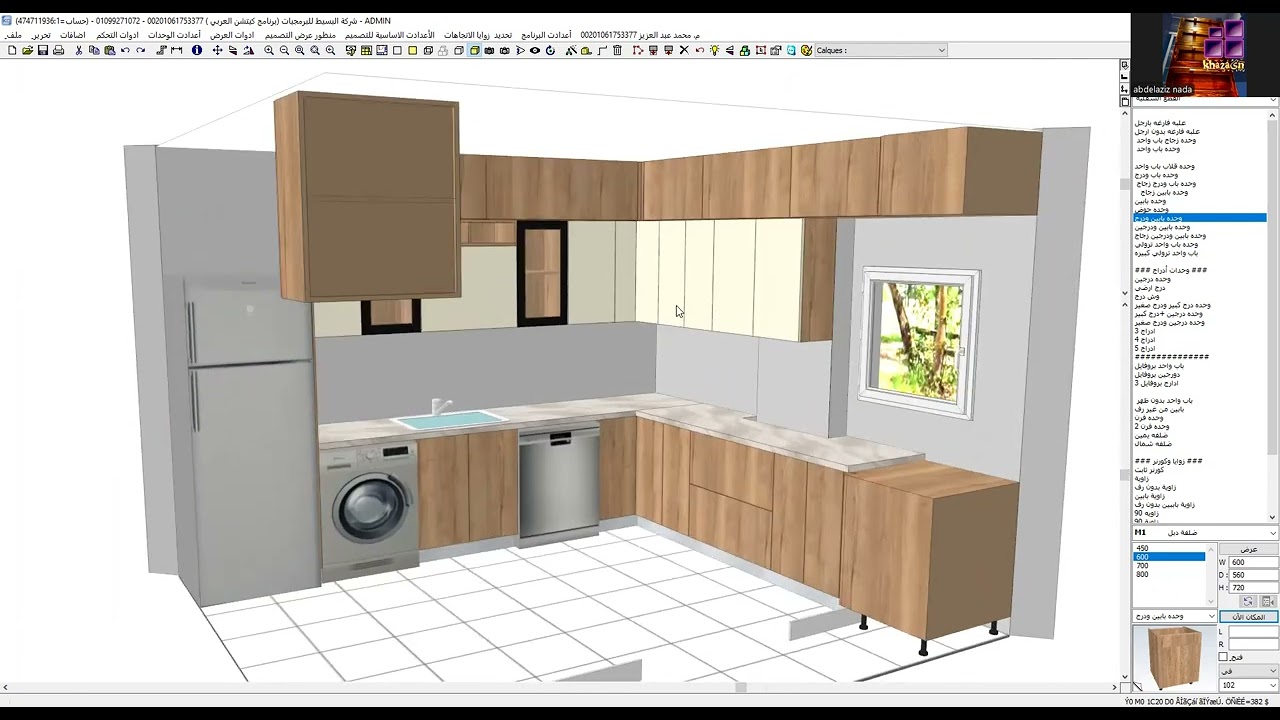This screenshot has height=720, width=1280.
Task: Open the 102 value dropdown
Action: [1249, 685]
